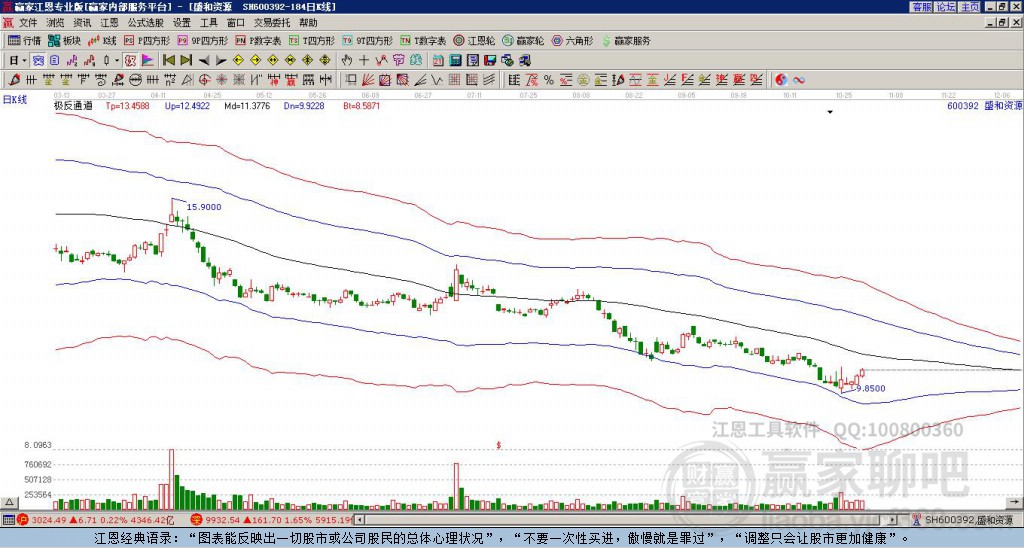
Task: Open the 公式选股 menu
Action: (x=145, y=23)
